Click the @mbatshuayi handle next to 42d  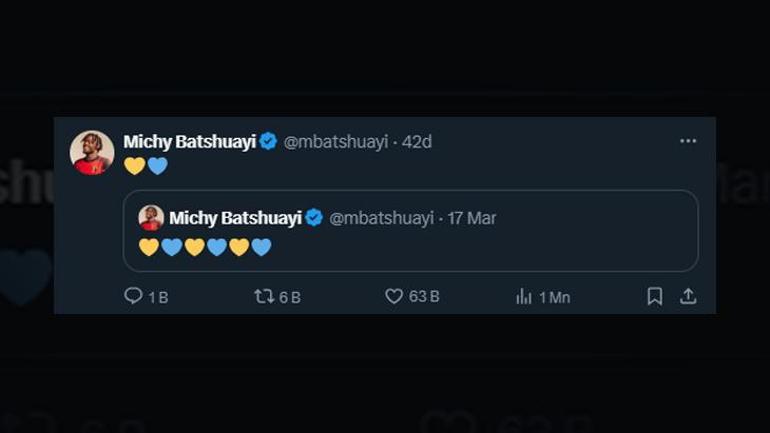pyautogui.click(x=336, y=142)
